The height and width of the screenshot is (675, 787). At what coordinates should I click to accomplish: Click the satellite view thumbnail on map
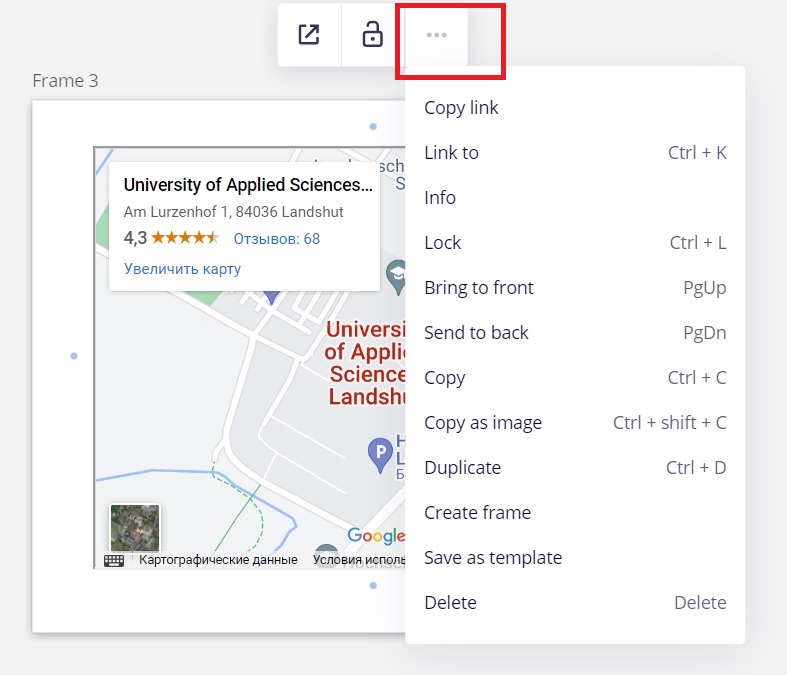click(135, 528)
